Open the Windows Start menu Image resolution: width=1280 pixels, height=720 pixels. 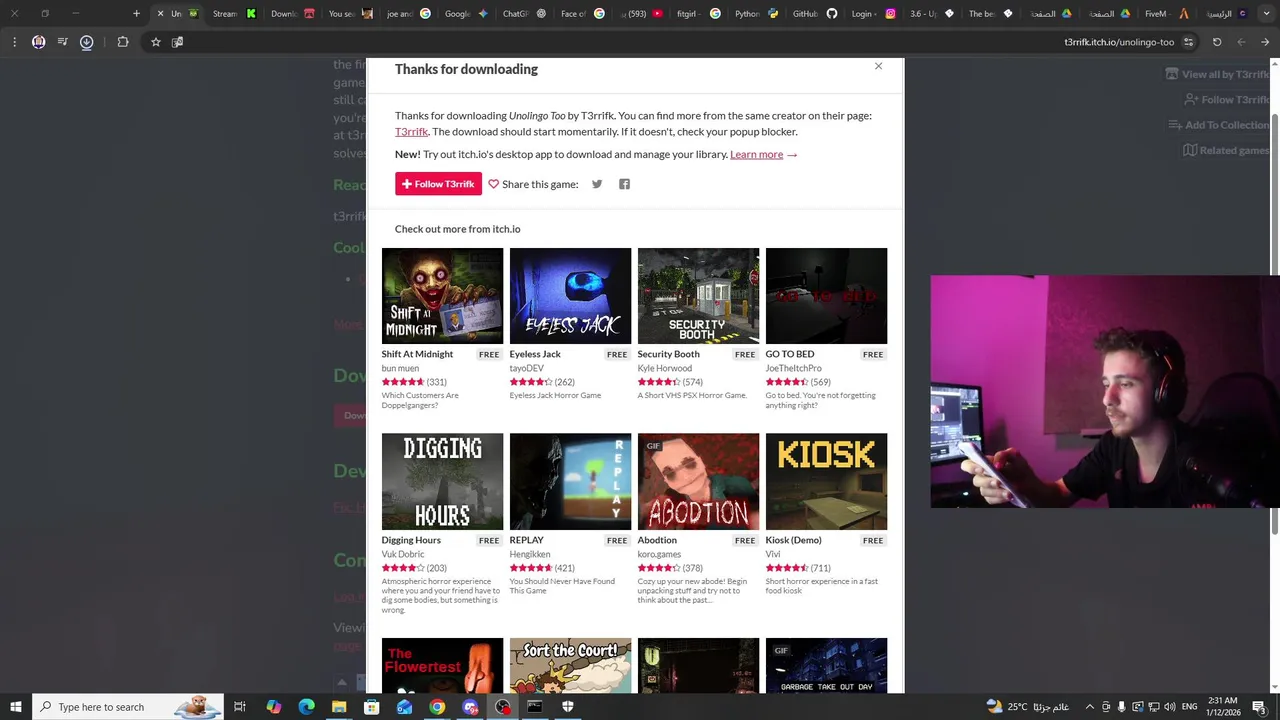(x=15, y=707)
